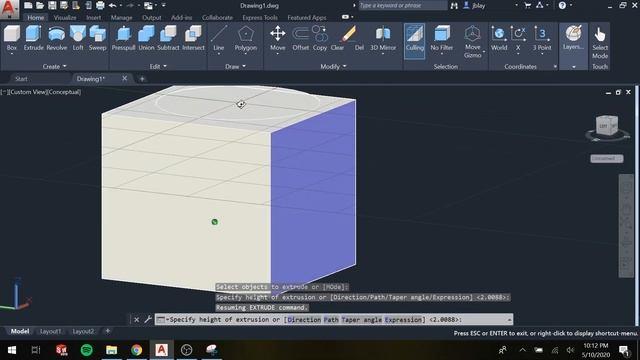Image resolution: width=640 pixels, height=360 pixels.
Task: Toggle the Culling selection option
Action: 414,41
